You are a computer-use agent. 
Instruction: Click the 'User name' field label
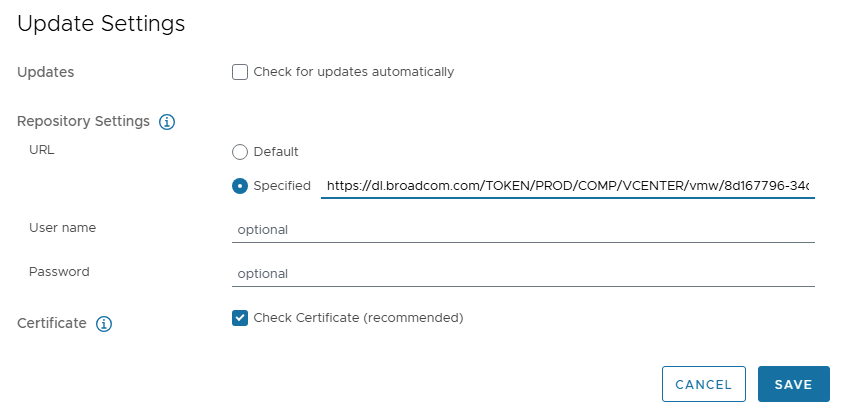click(x=62, y=228)
